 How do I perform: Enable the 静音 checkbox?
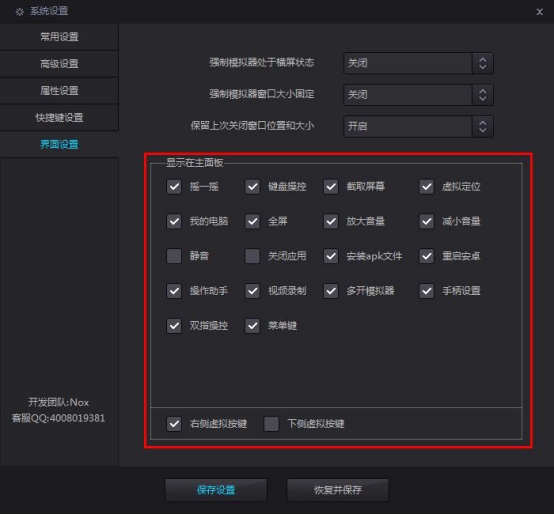pos(174,256)
